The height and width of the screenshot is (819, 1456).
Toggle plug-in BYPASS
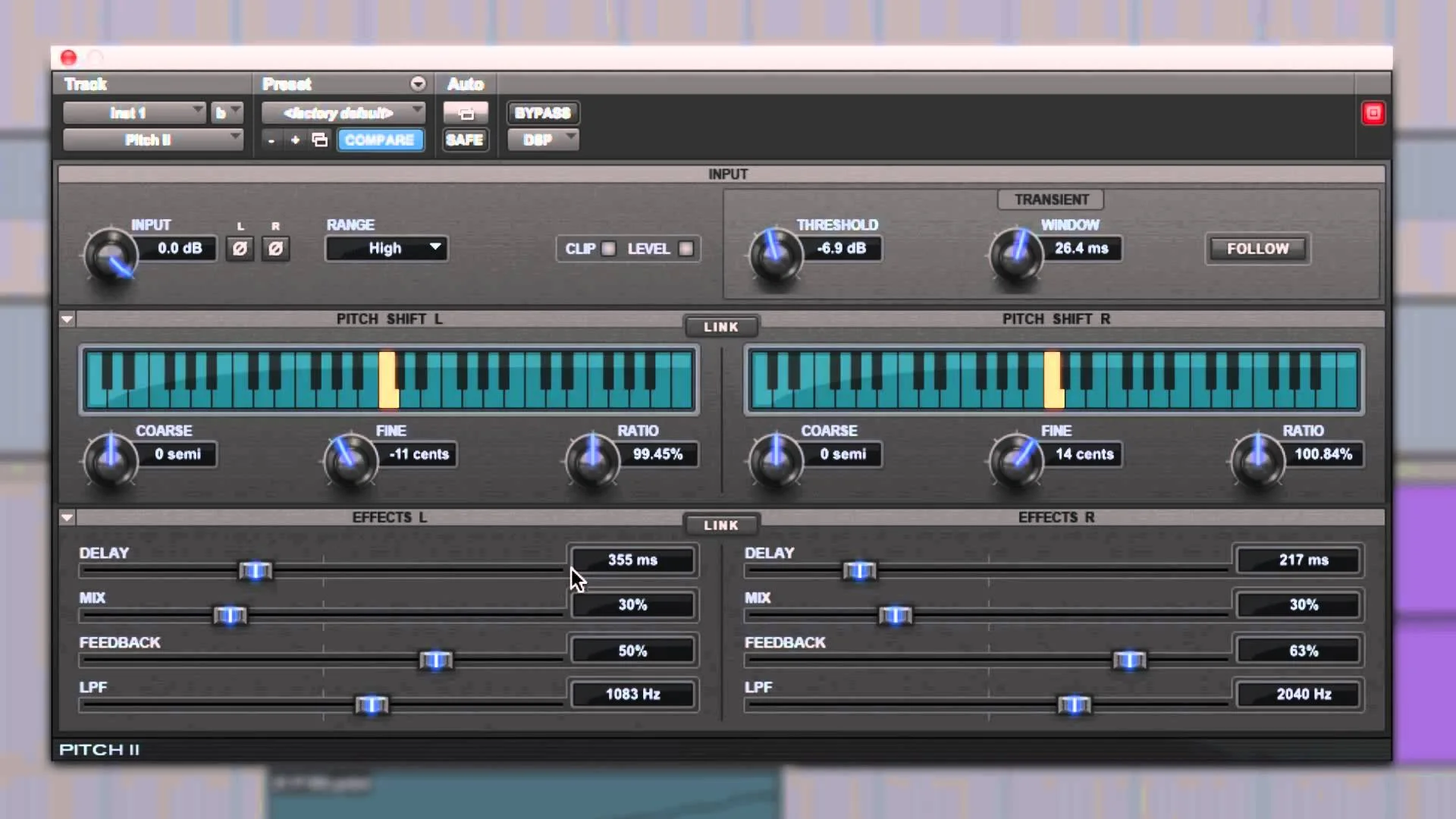[x=542, y=113]
